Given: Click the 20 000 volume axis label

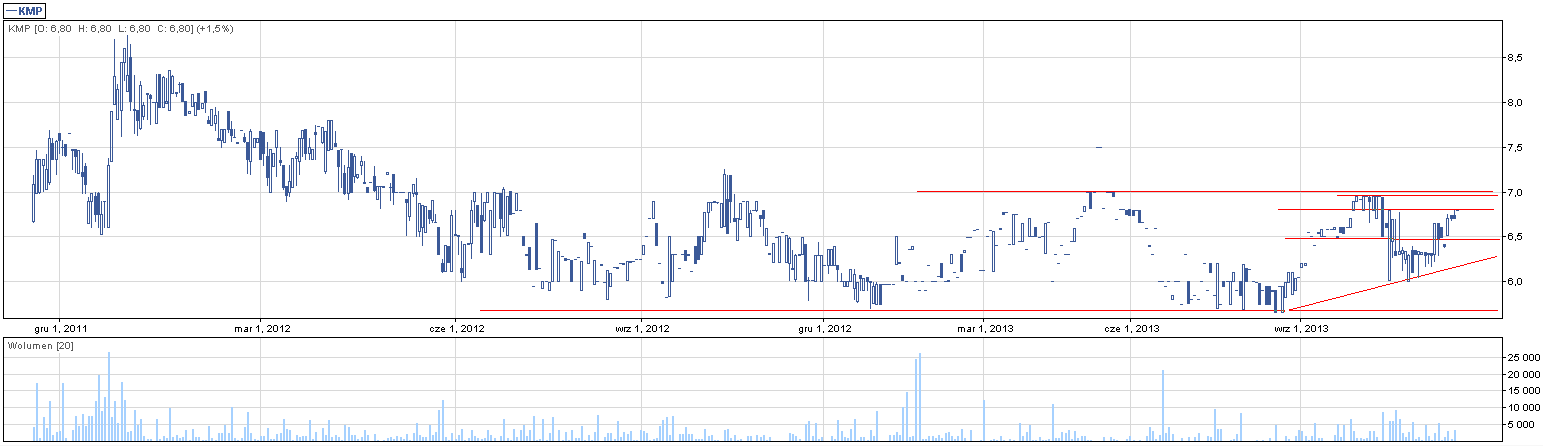Looking at the screenshot, I should click(1523, 374).
